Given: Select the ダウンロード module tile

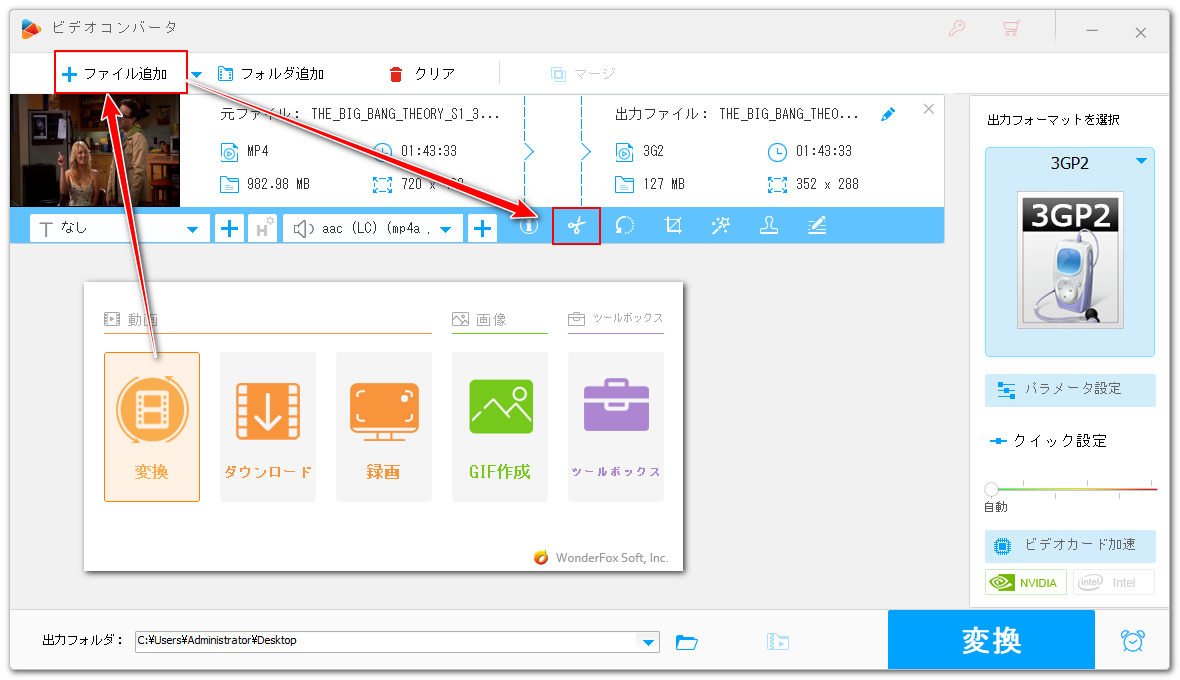Looking at the screenshot, I should pyautogui.click(x=268, y=427).
